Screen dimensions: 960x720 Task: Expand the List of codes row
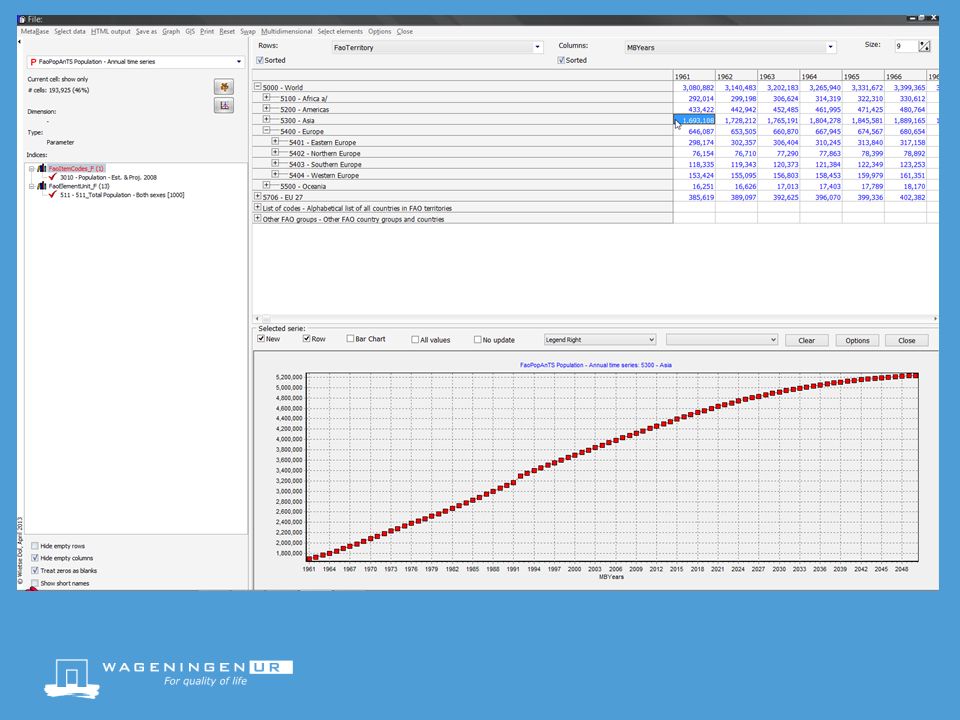pyautogui.click(x=258, y=208)
